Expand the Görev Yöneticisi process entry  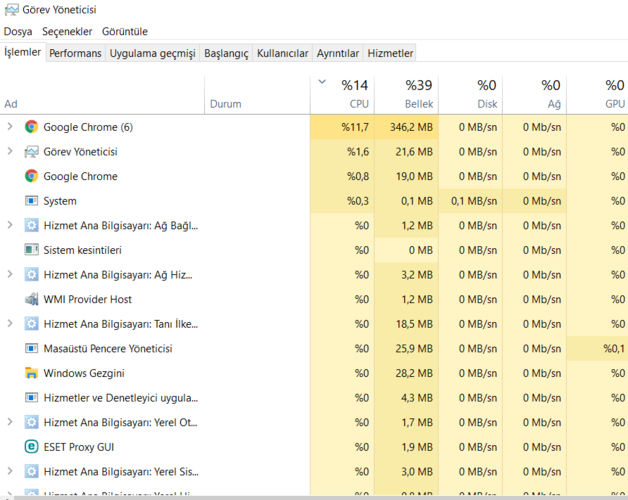[10, 152]
